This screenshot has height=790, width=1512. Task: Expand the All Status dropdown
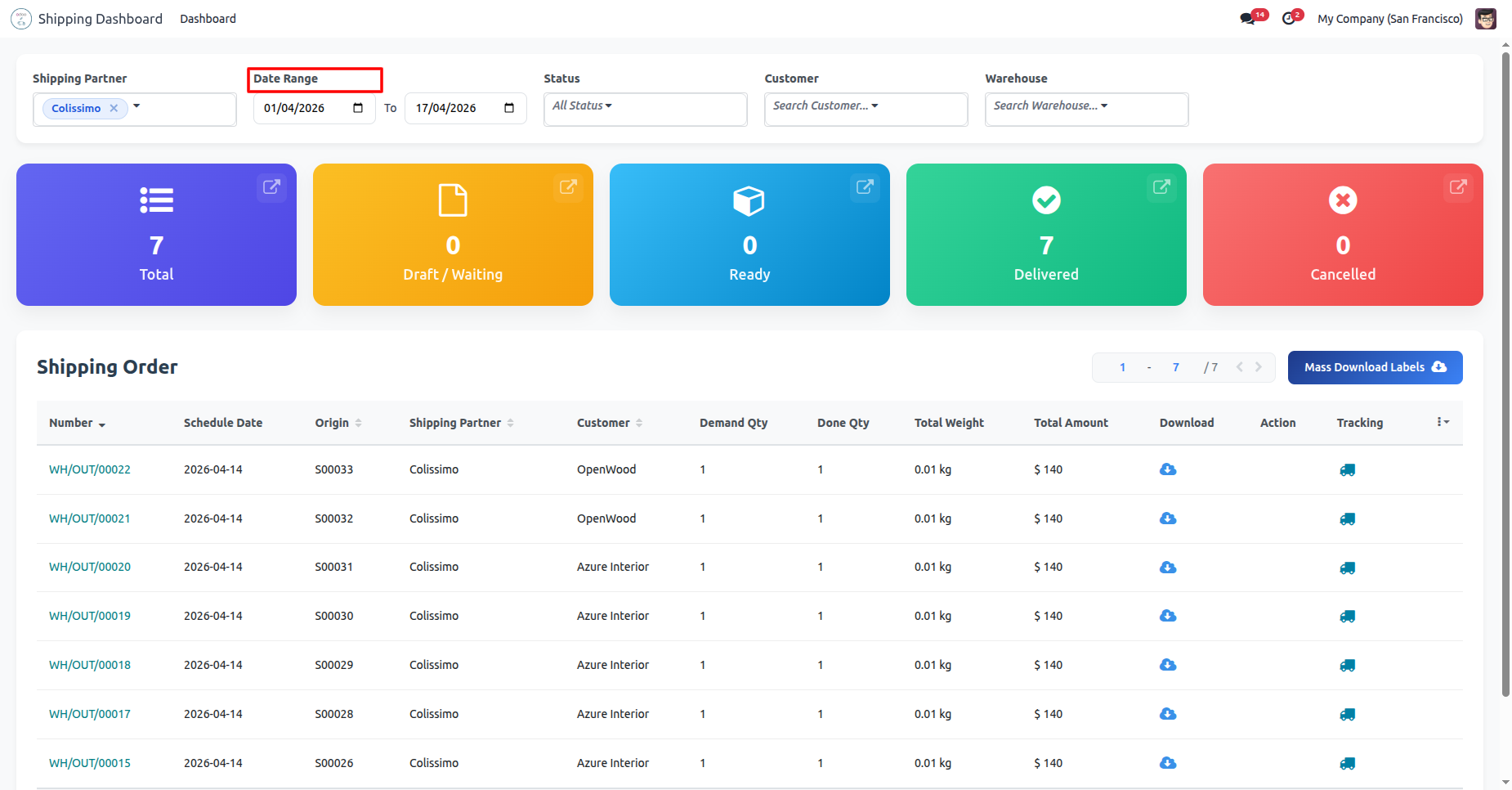[x=582, y=106]
